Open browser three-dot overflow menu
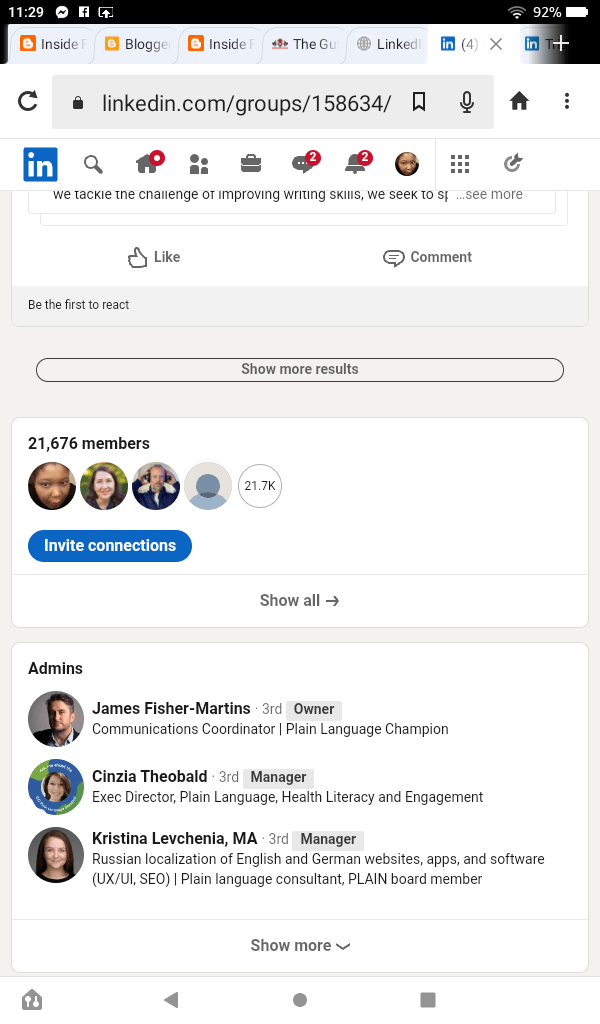The image size is (600, 1024). tap(567, 102)
